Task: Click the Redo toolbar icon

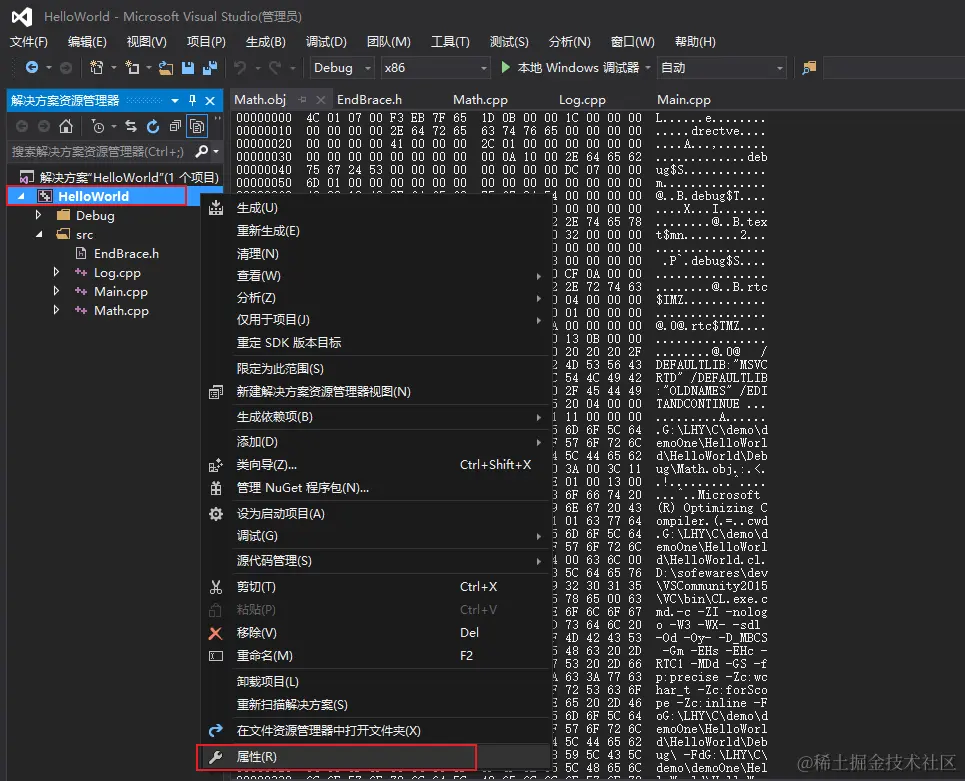Action: (275, 68)
